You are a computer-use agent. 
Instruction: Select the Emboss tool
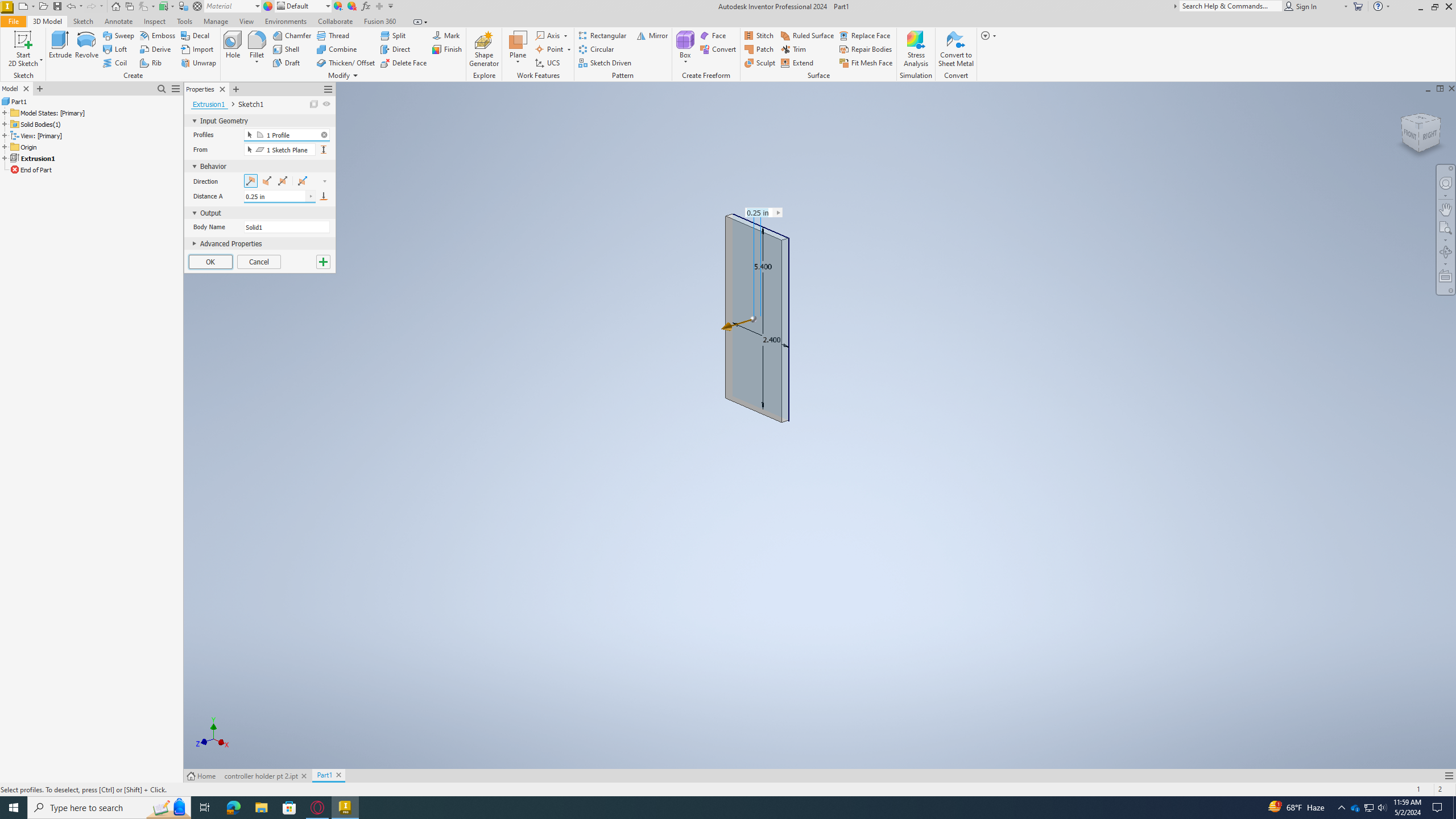[158, 35]
